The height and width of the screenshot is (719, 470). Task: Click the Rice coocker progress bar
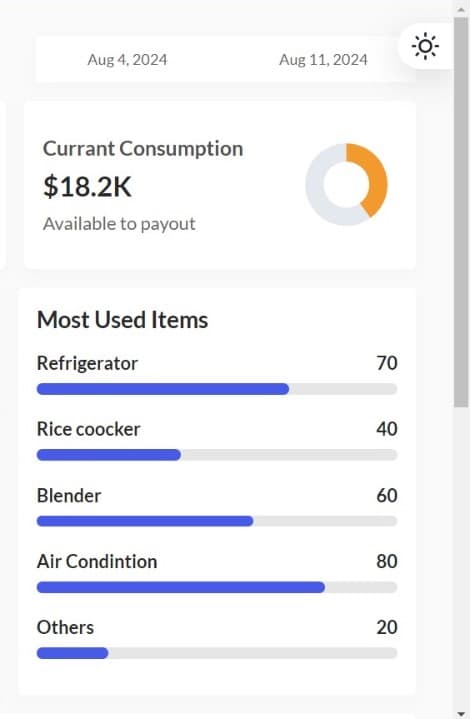(x=217, y=455)
